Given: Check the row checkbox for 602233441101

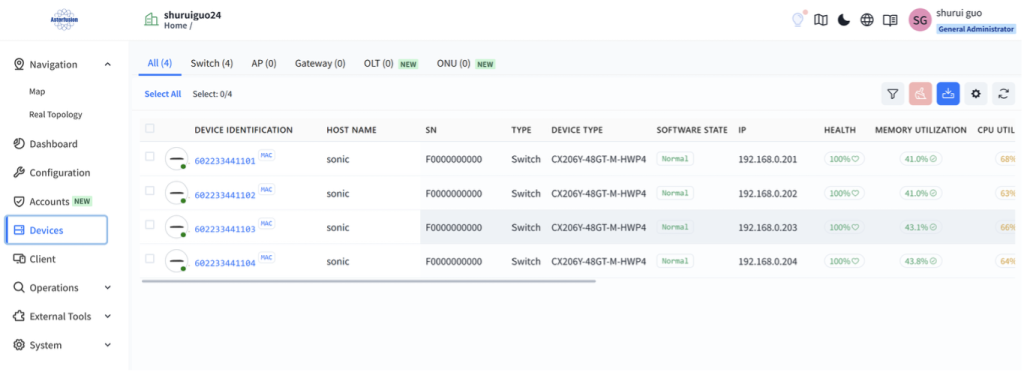Looking at the screenshot, I should (150, 157).
